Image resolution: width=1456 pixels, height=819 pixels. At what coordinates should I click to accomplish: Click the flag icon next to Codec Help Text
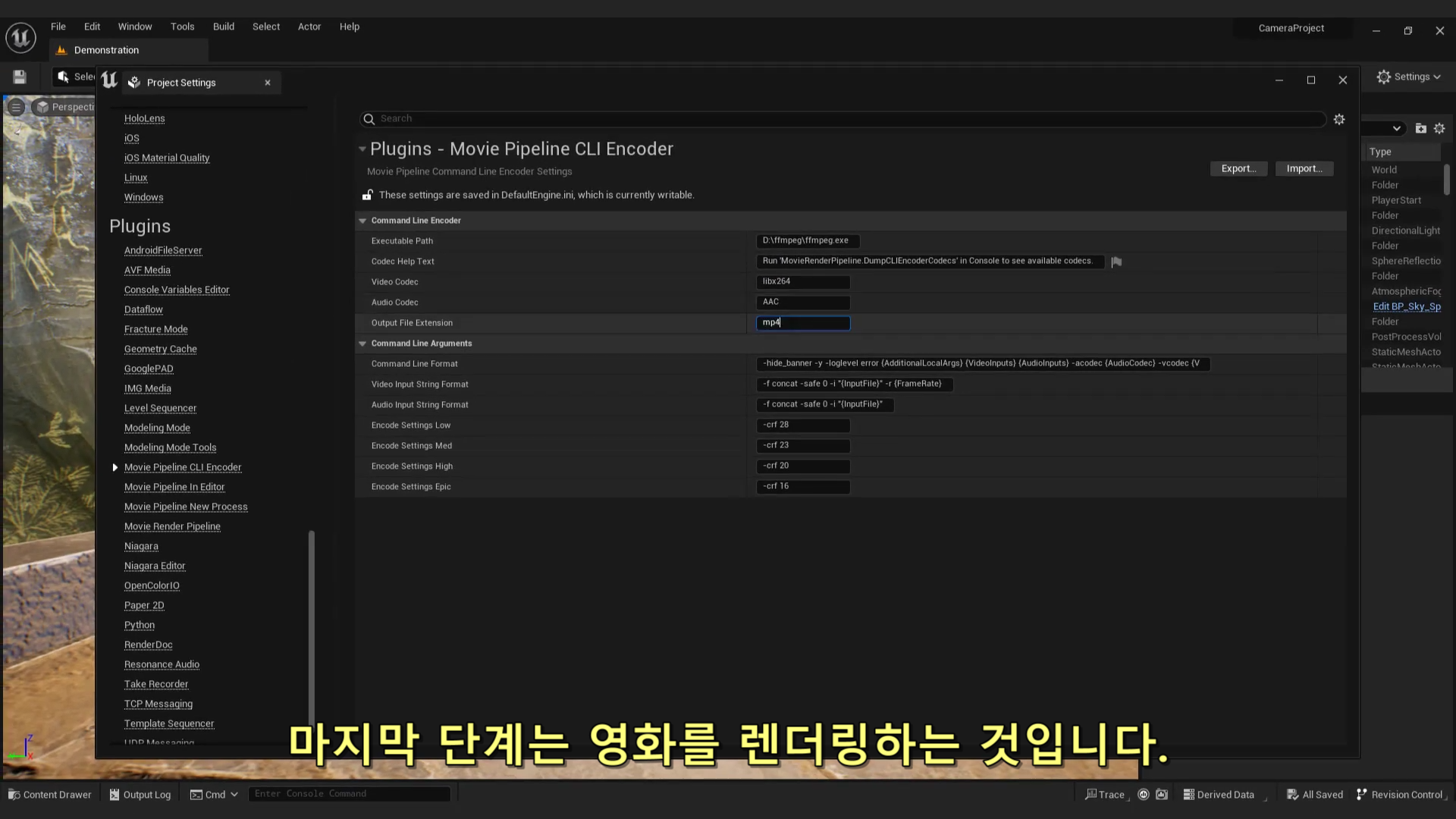coord(1116,262)
